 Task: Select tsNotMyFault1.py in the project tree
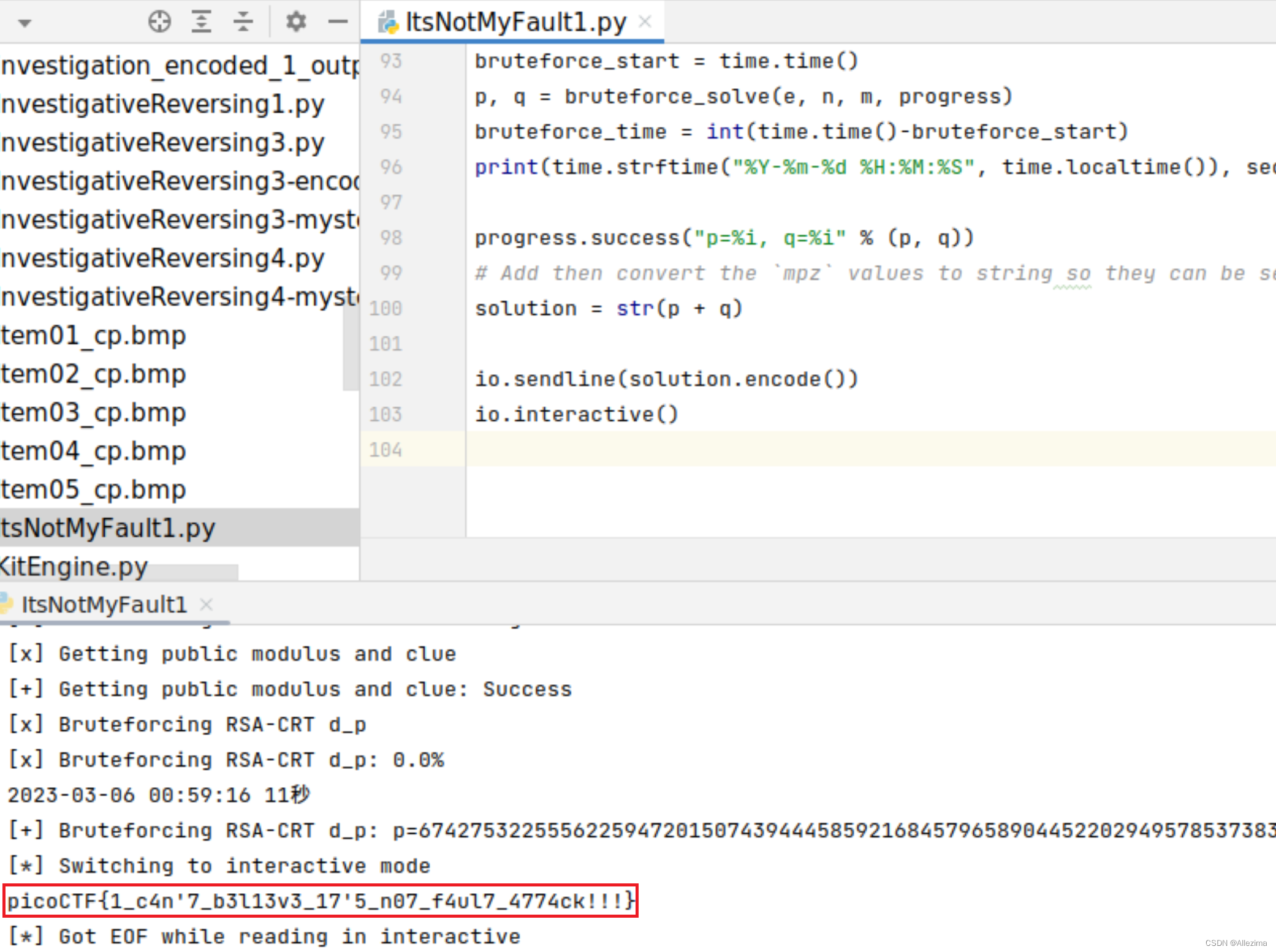click(x=108, y=527)
